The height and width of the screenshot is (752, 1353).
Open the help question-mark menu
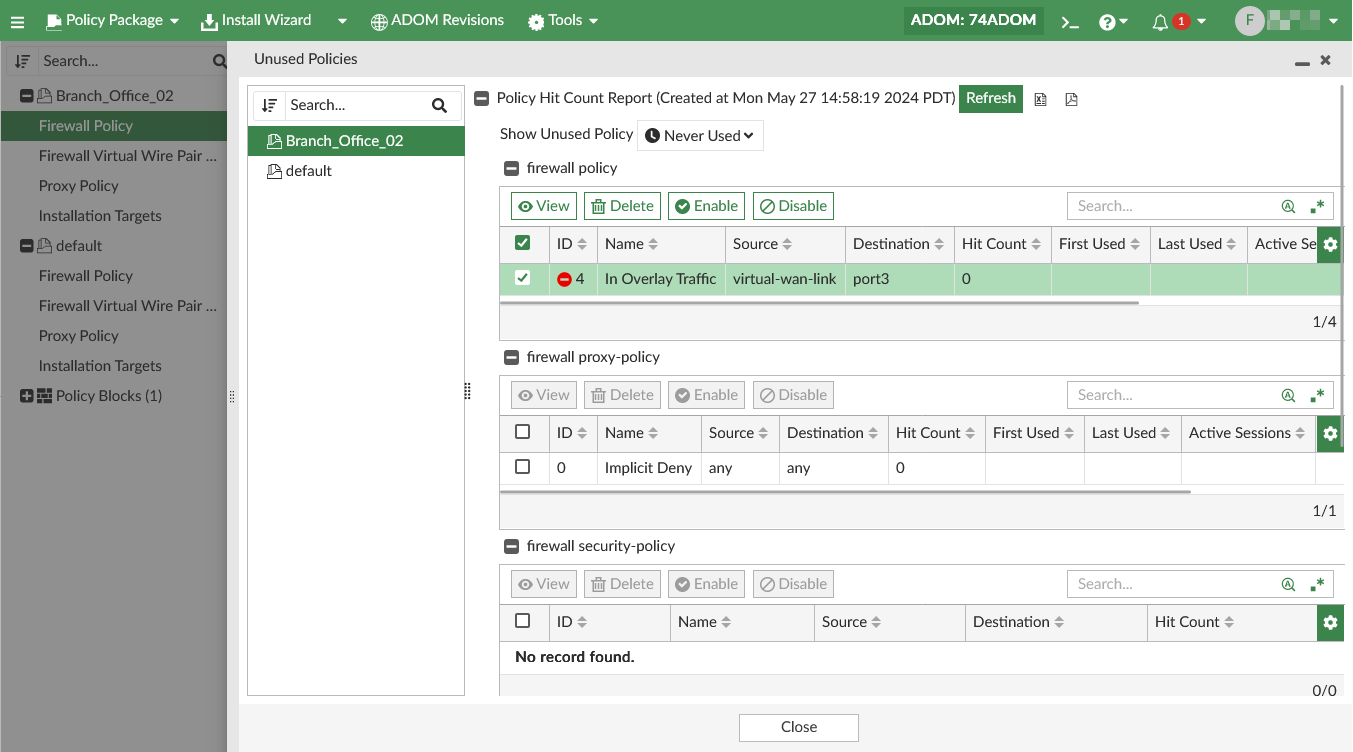click(x=1113, y=21)
